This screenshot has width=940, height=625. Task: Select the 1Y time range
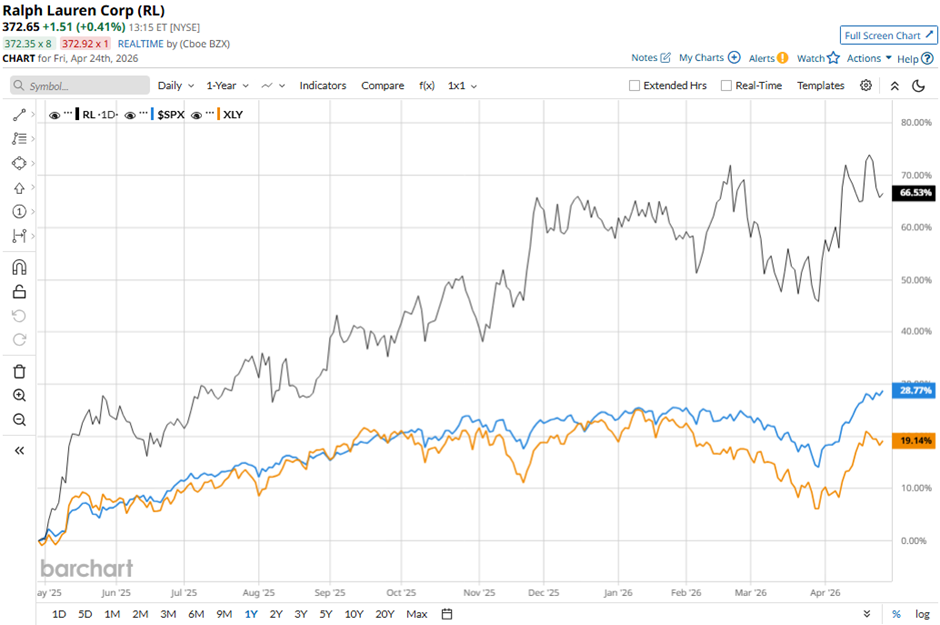pyautogui.click(x=251, y=614)
